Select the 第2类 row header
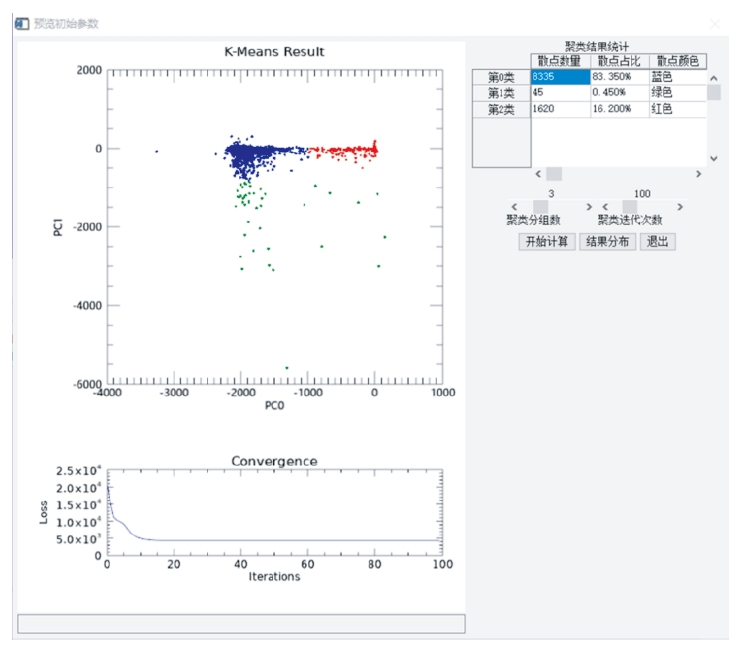739x650 pixels. point(501,110)
